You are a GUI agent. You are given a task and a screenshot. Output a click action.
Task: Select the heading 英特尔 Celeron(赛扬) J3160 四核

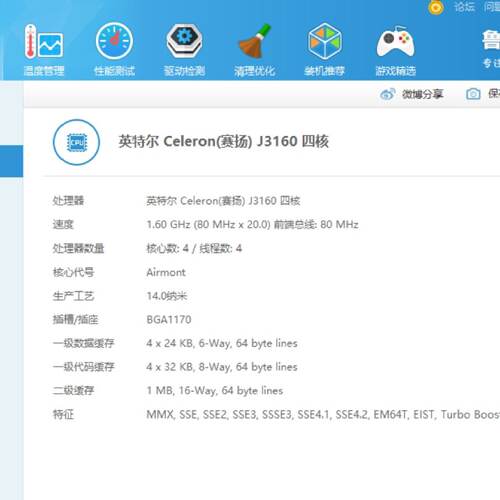(x=224, y=142)
